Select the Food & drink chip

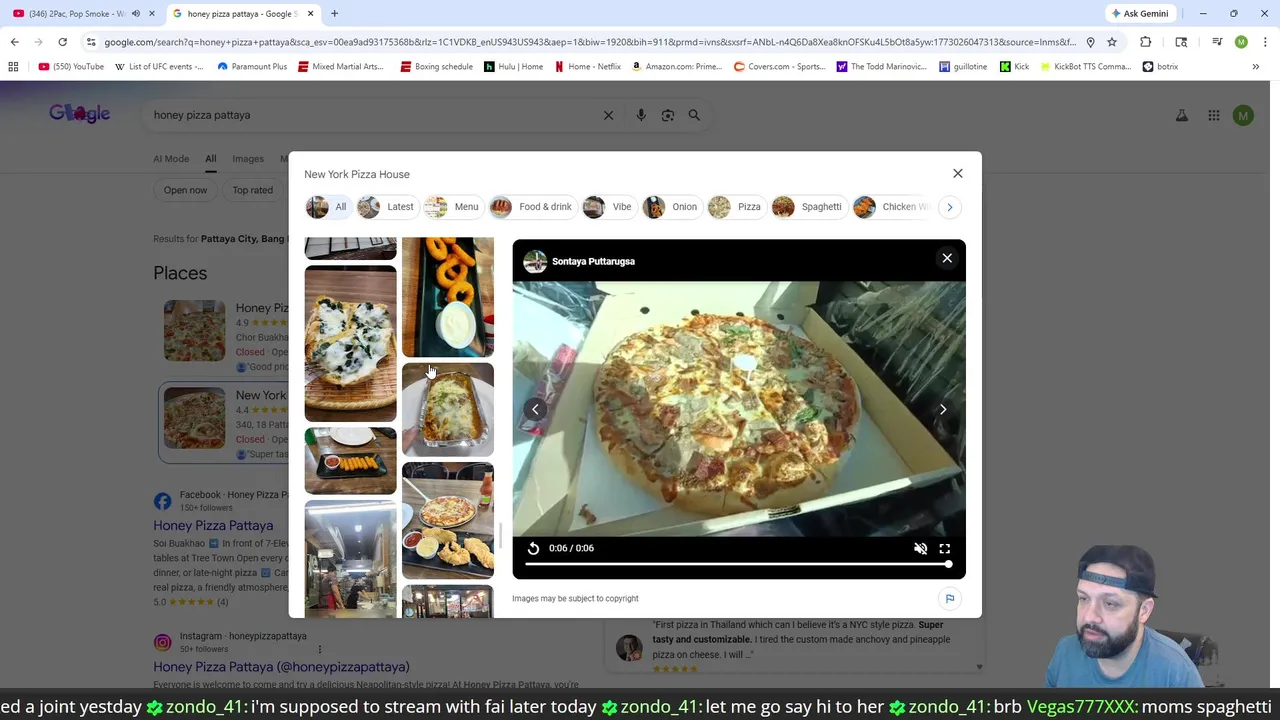tap(531, 207)
